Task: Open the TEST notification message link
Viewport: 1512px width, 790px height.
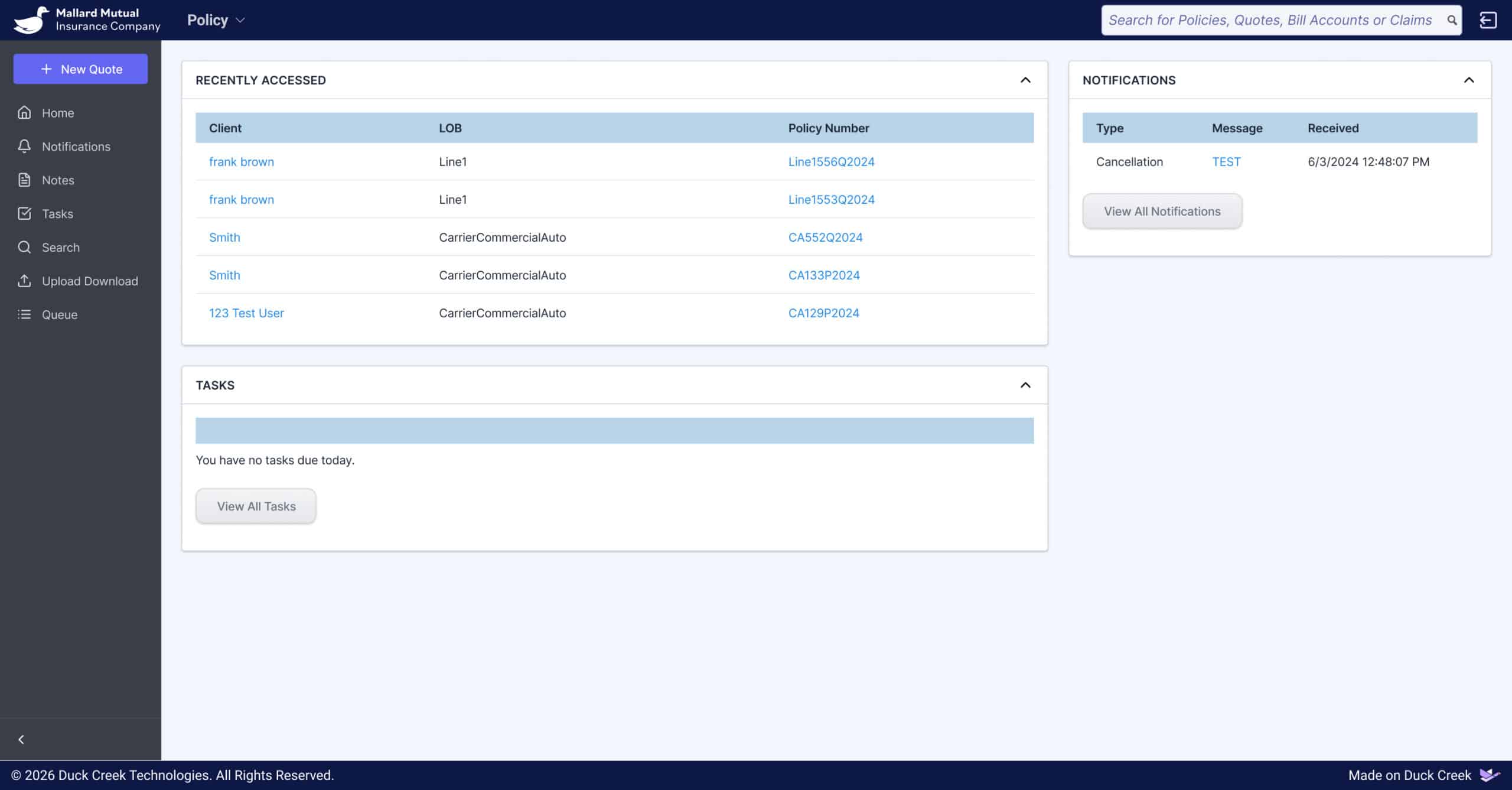Action: click(x=1226, y=161)
